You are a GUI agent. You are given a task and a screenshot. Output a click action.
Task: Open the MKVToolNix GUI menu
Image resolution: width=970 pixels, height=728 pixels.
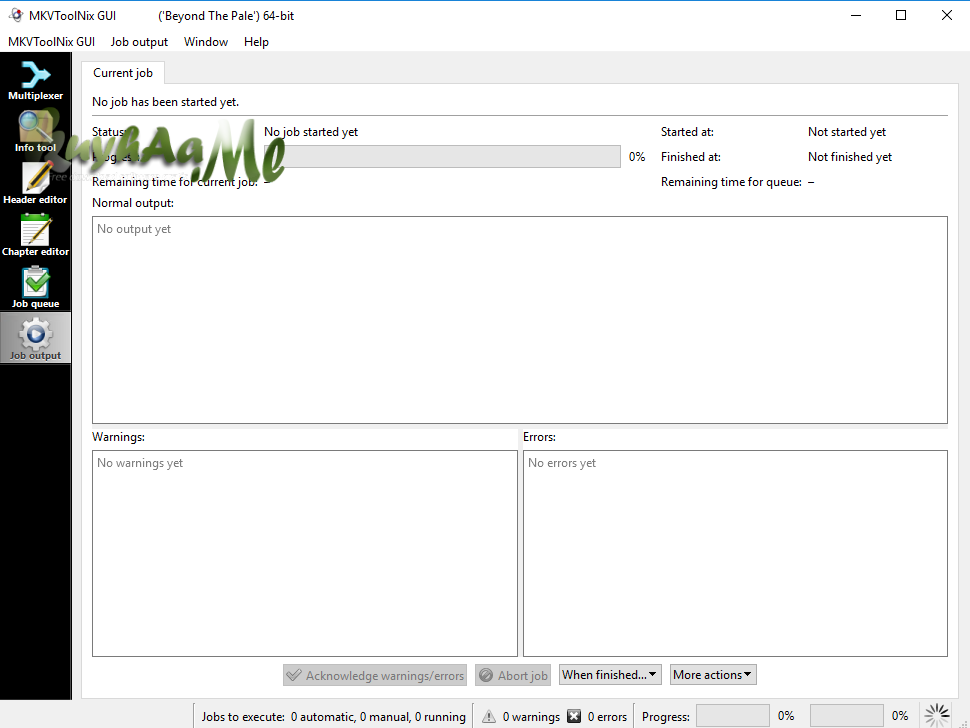tap(51, 42)
